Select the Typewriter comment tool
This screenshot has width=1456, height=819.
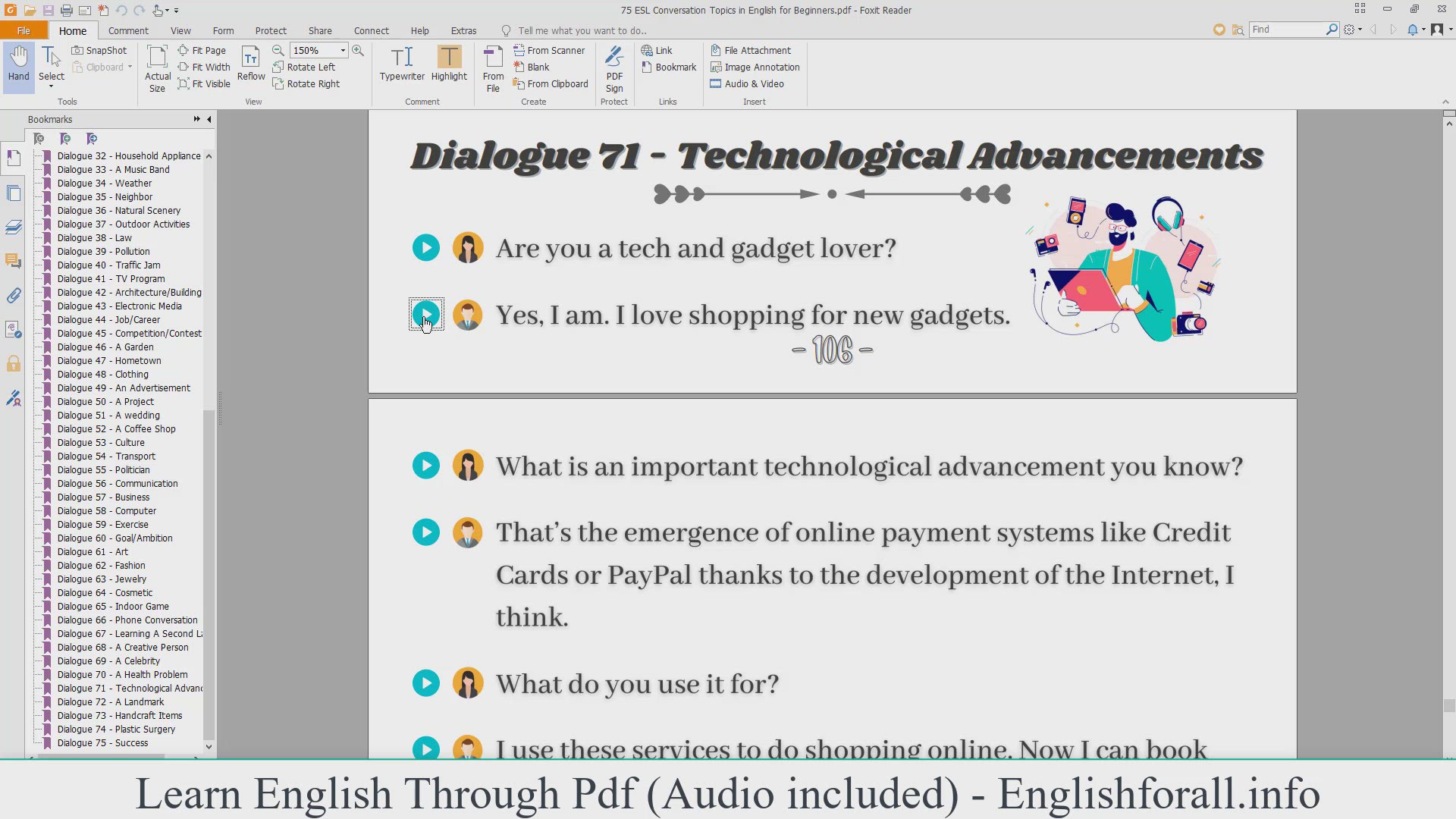point(402,64)
